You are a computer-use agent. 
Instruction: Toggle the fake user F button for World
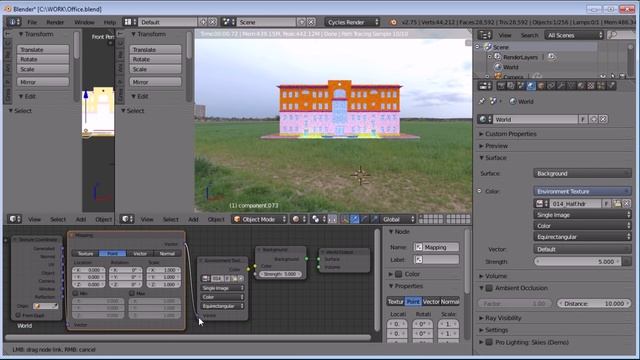pos(583,119)
